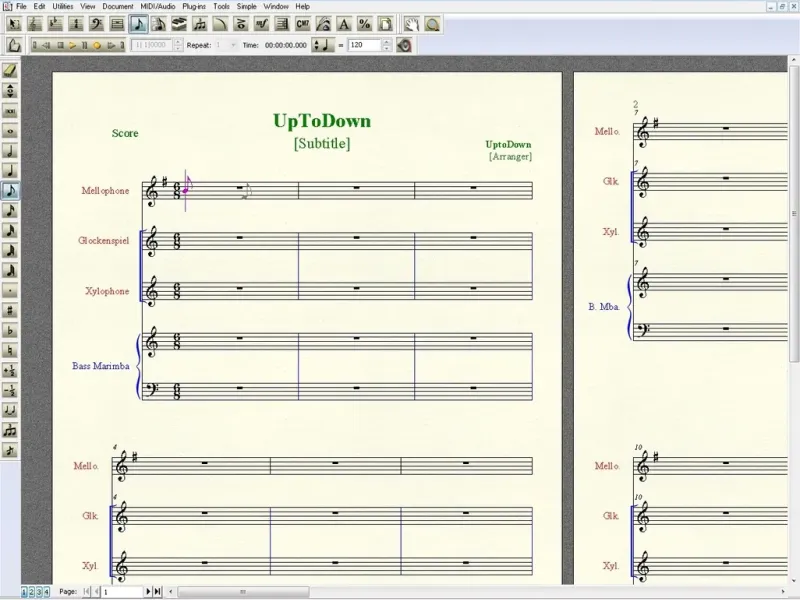Switch to layer 2 button

point(30,592)
